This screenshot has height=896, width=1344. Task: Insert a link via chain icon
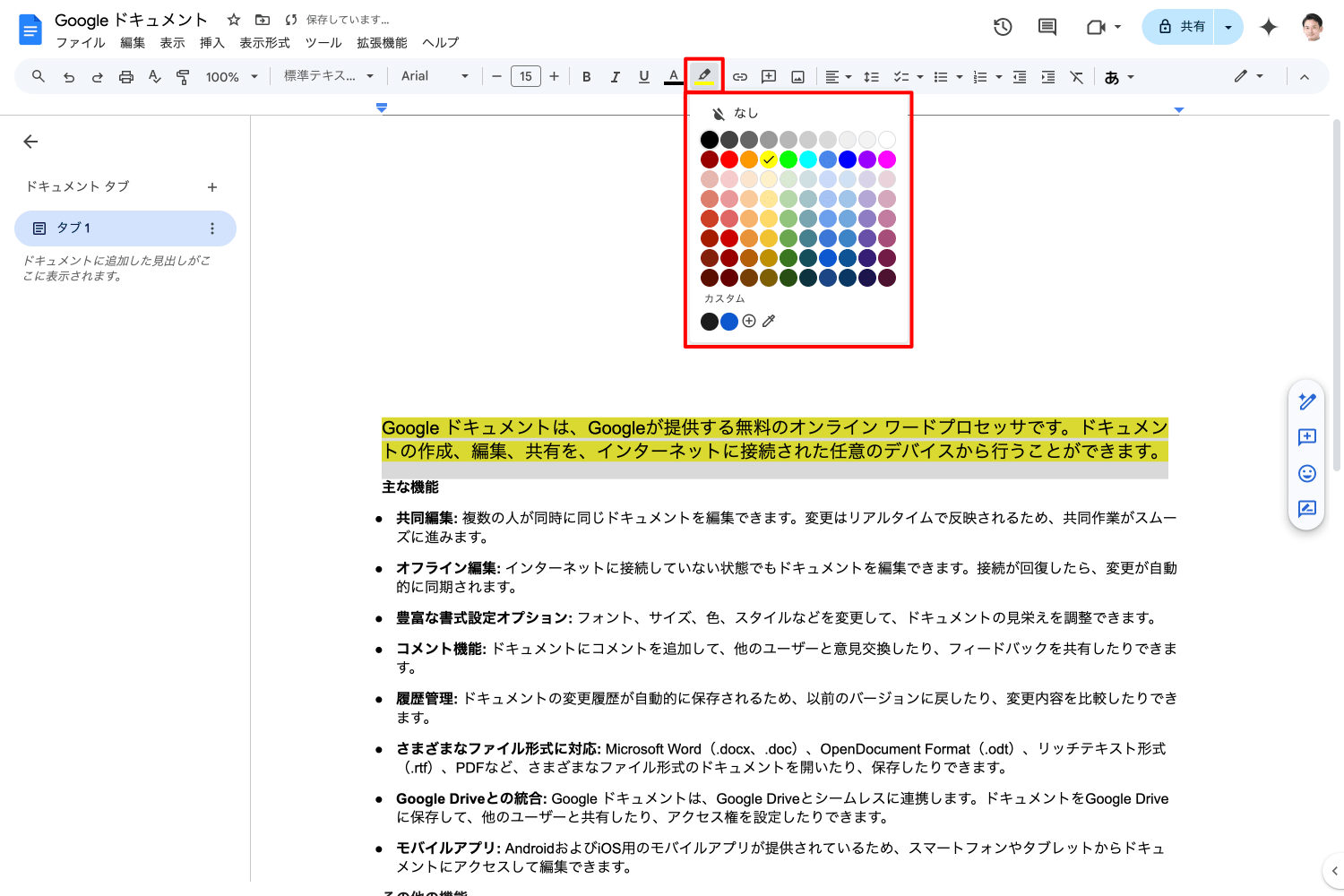click(x=740, y=77)
